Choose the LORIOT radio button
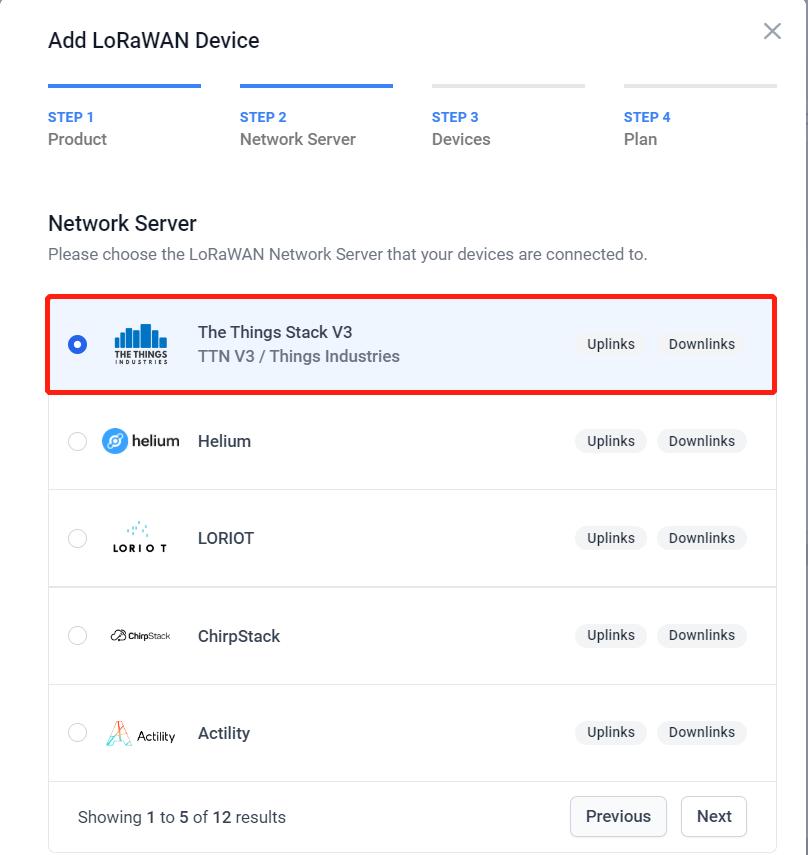Image resolution: width=808 pixels, height=855 pixels. 77,538
